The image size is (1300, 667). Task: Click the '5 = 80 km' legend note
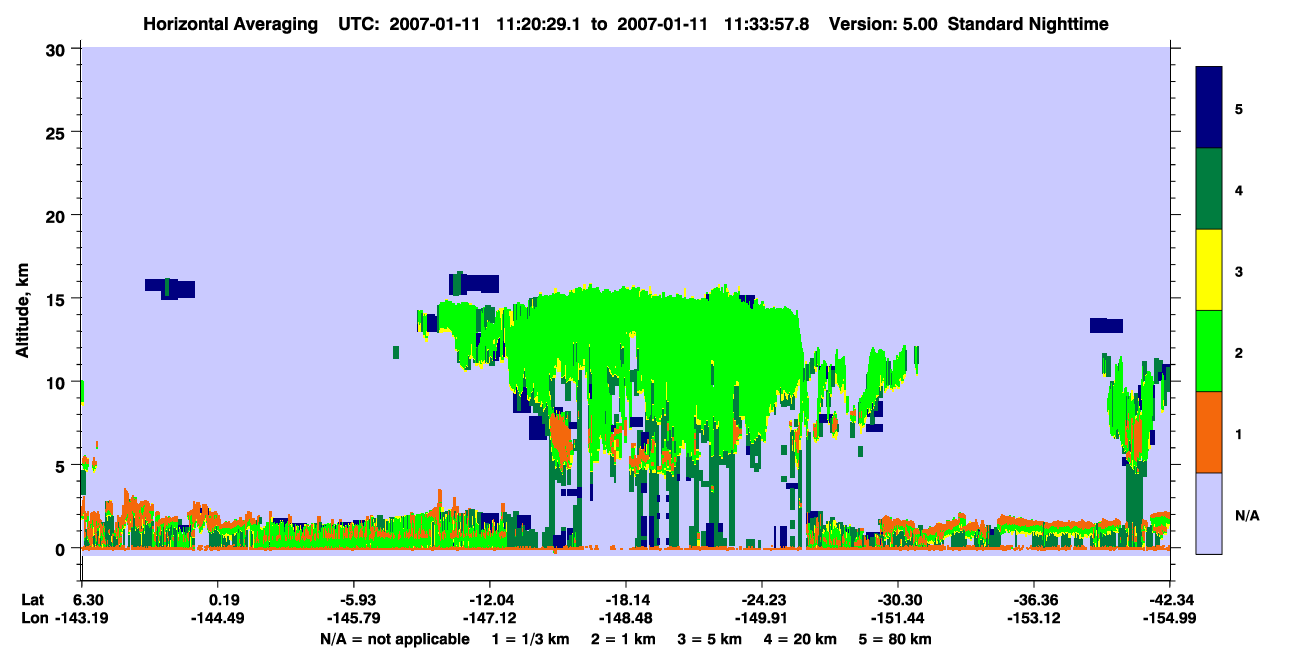[x=896, y=639]
